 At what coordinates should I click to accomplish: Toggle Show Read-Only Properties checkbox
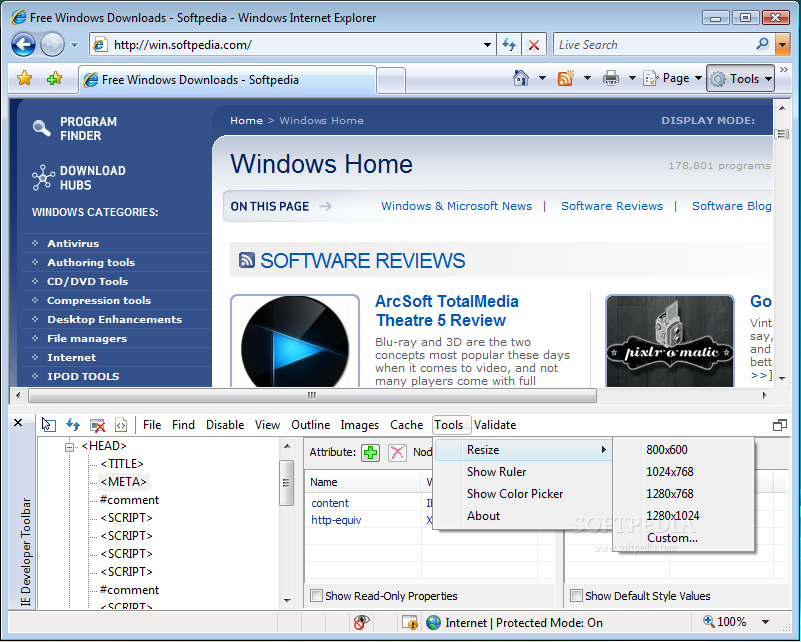[x=317, y=596]
